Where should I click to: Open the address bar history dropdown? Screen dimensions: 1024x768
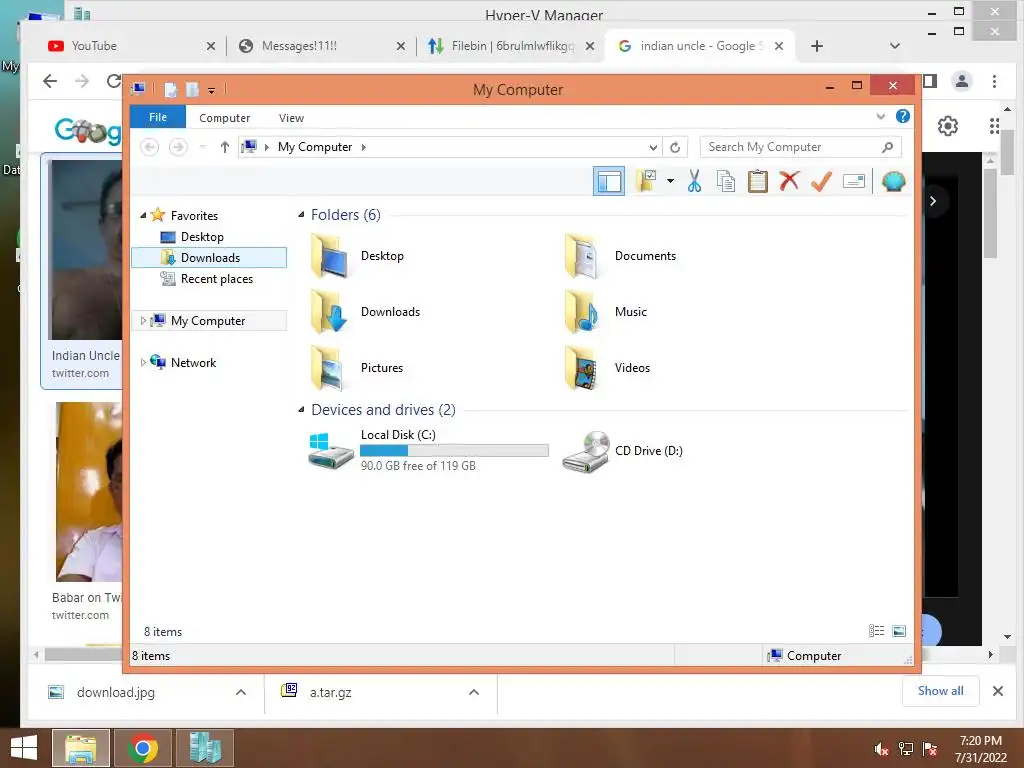tap(652, 148)
